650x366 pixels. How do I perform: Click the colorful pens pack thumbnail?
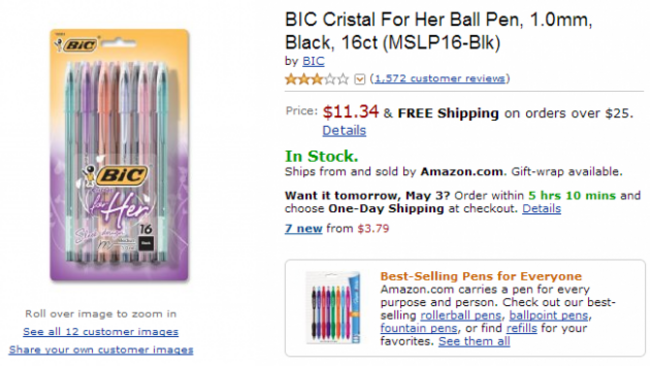tap(333, 308)
